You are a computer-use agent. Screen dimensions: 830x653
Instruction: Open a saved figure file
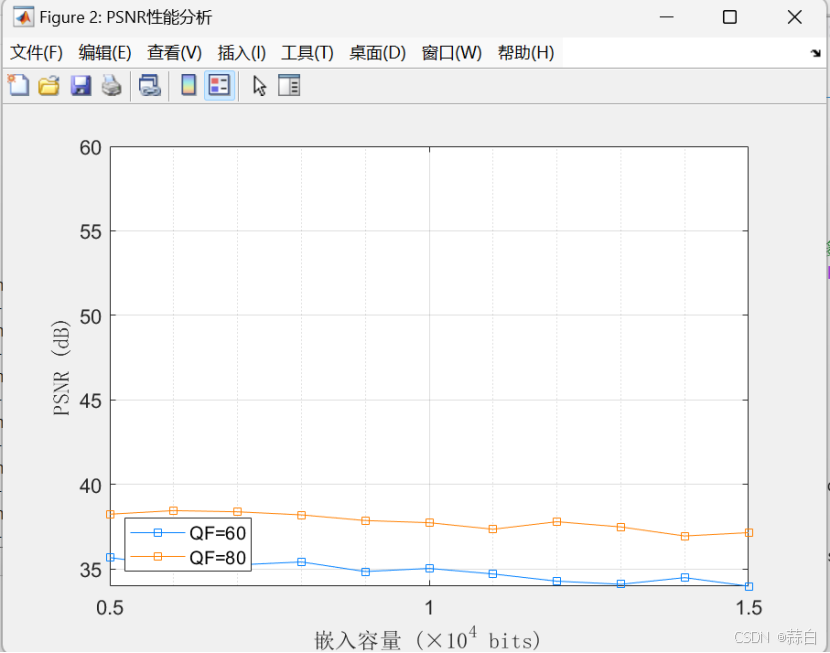(x=49, y=85)
